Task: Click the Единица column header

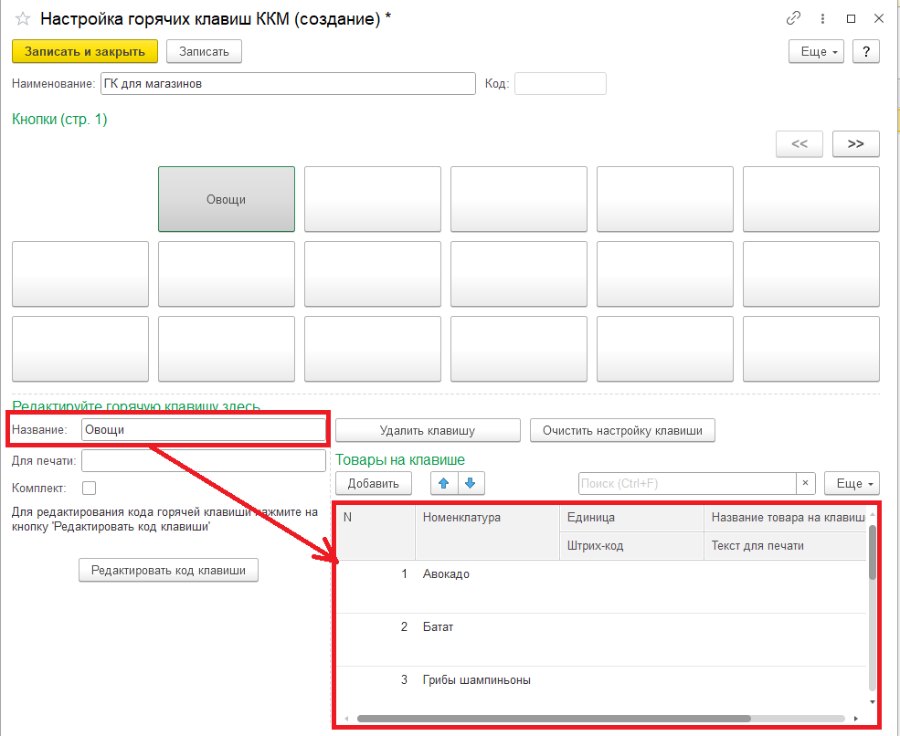Action: click(x=631, y=518)
